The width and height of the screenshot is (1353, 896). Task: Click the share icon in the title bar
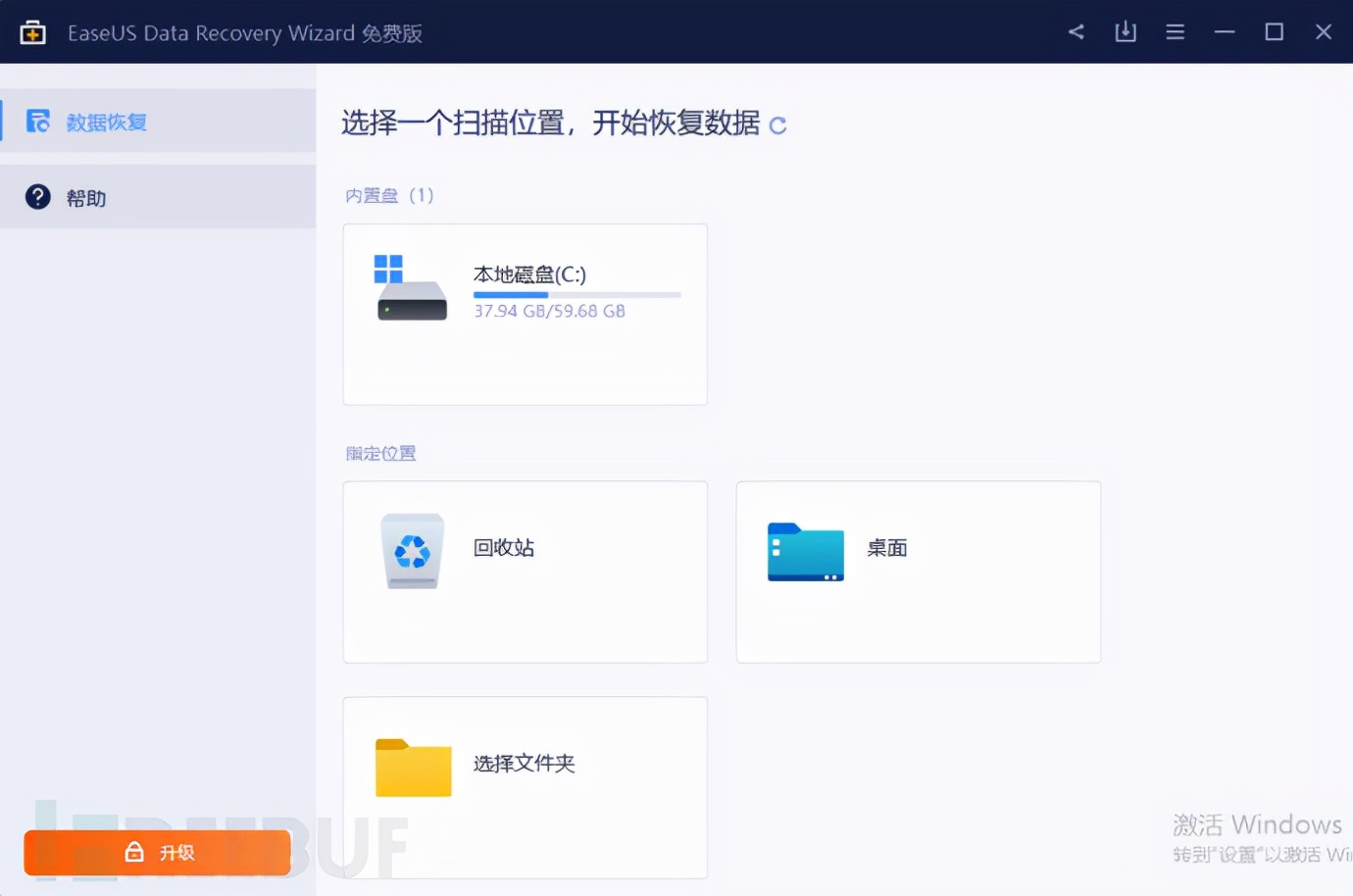coord(1076,31)
